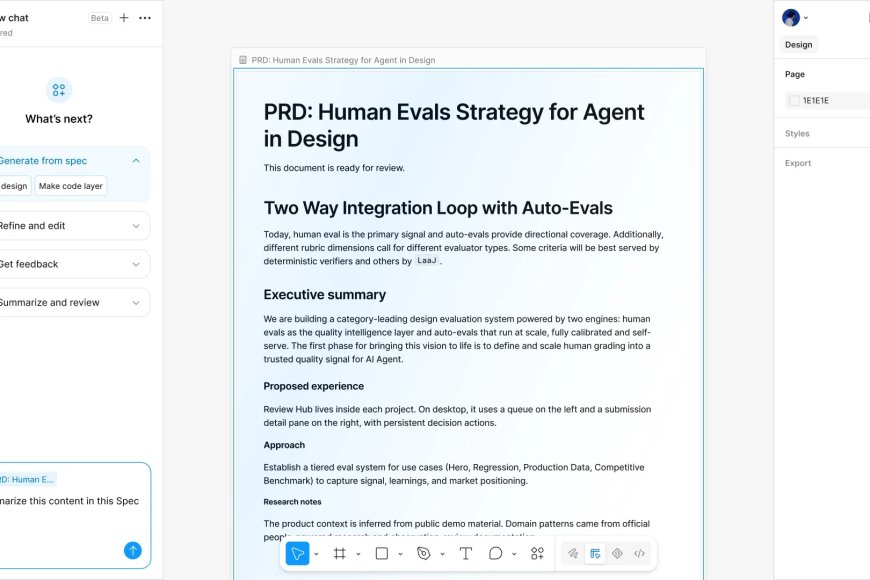Click the "LaaJ" inline code chip
This screenshot has width=870, height=580.
(x=427, y=260)
